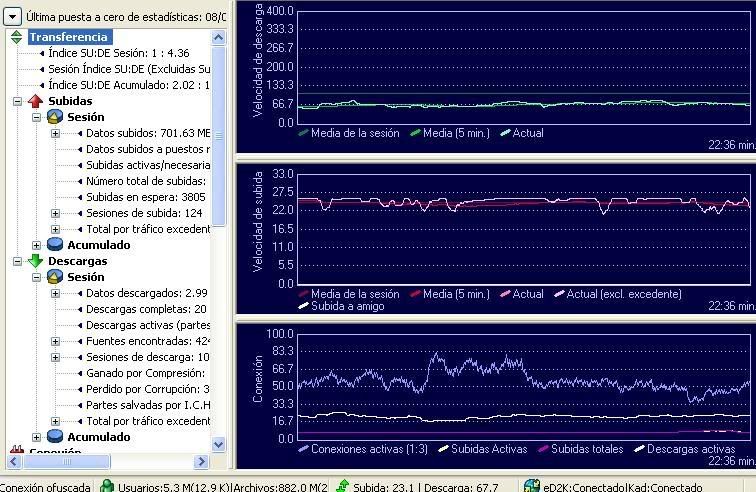Select 'Partes salvadas por I.C.H' row
756x492 pixels.
[x=148, y=405]
